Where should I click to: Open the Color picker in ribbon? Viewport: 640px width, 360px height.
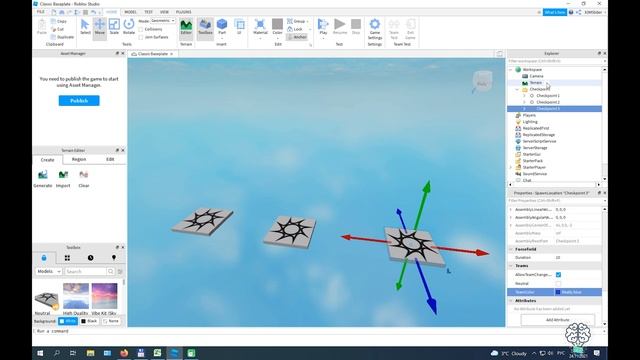pos(277,27)
